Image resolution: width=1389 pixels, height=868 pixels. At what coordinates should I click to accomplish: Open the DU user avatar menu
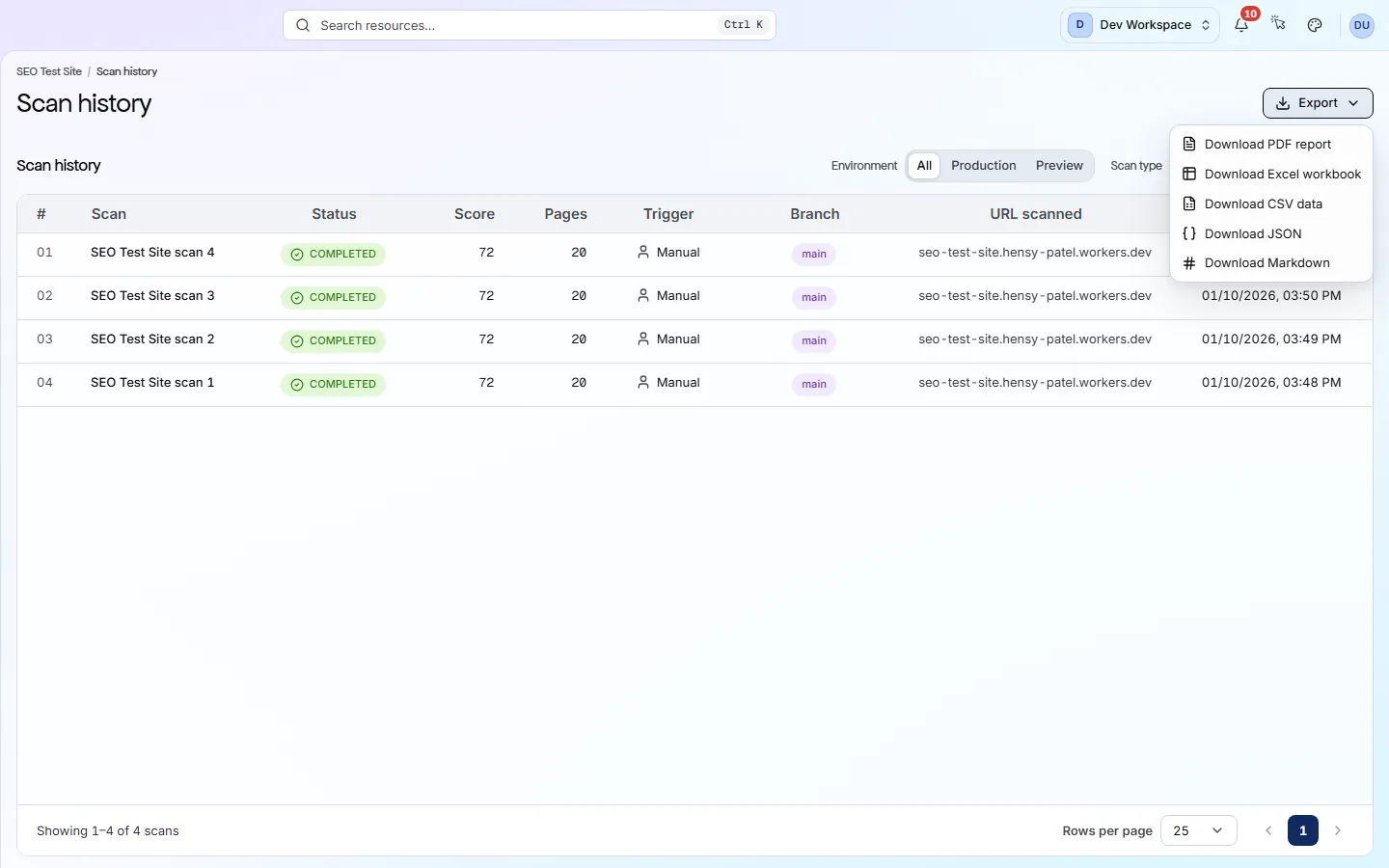[1362, 25]
